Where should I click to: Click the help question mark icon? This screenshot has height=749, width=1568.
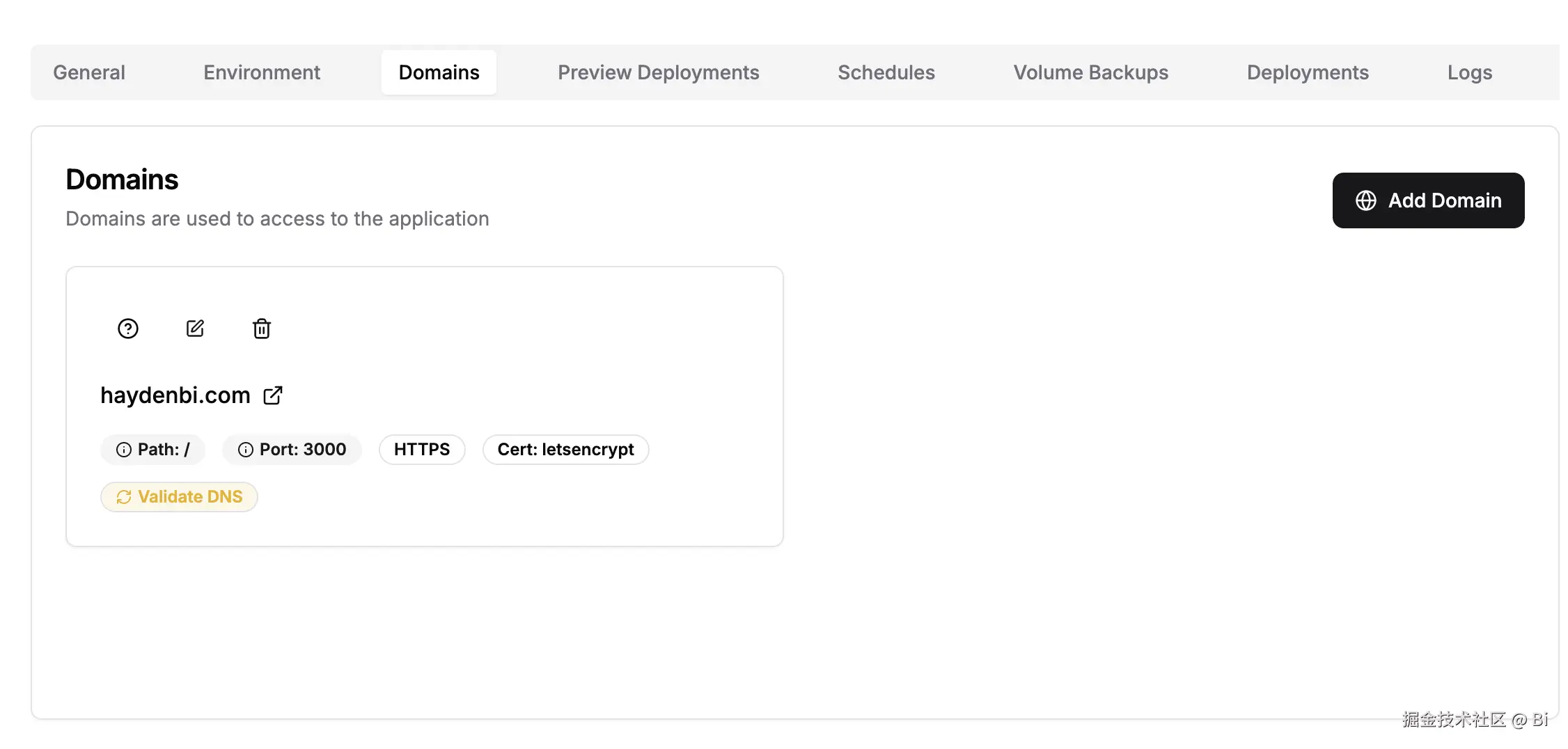(x=128, y=329)
